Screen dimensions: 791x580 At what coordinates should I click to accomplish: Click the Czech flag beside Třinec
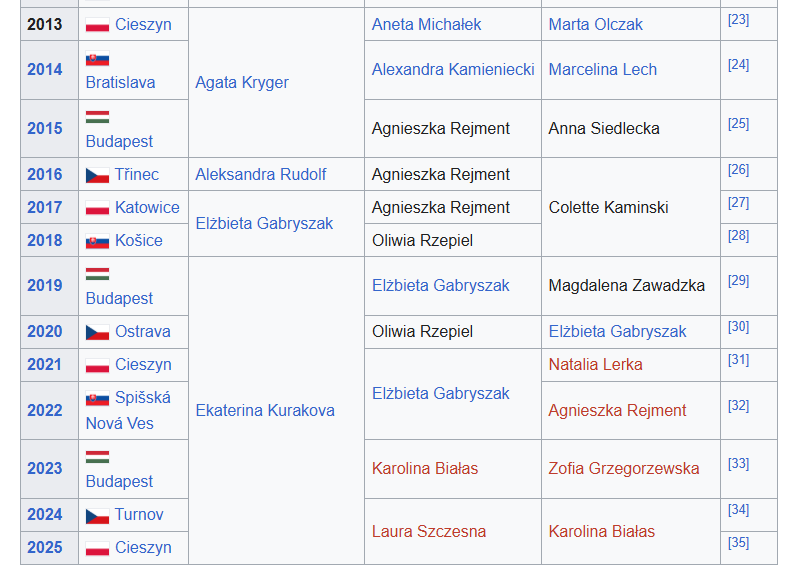97,175
